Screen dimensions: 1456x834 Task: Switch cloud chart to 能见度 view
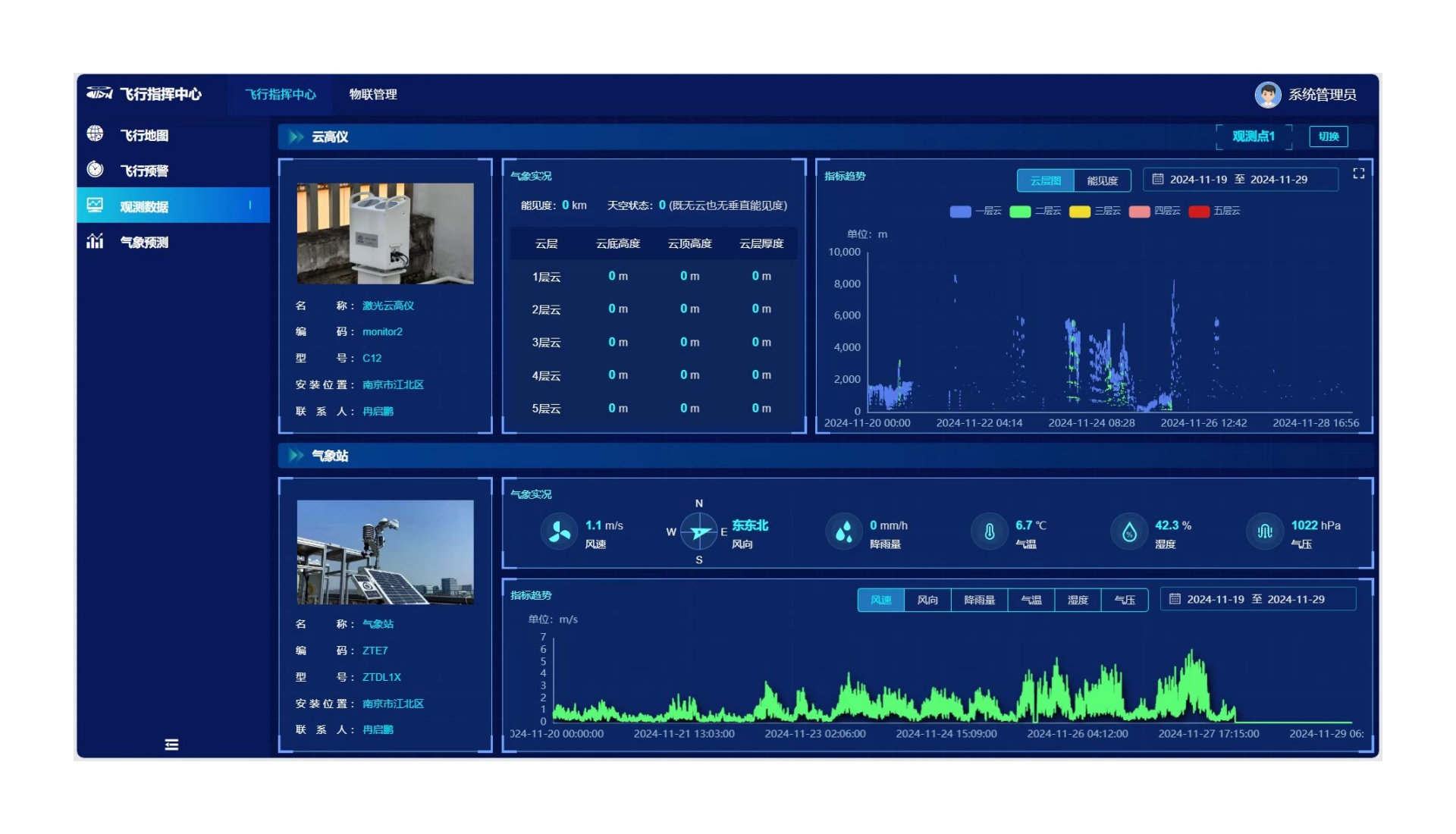(x=1102, y=180)
